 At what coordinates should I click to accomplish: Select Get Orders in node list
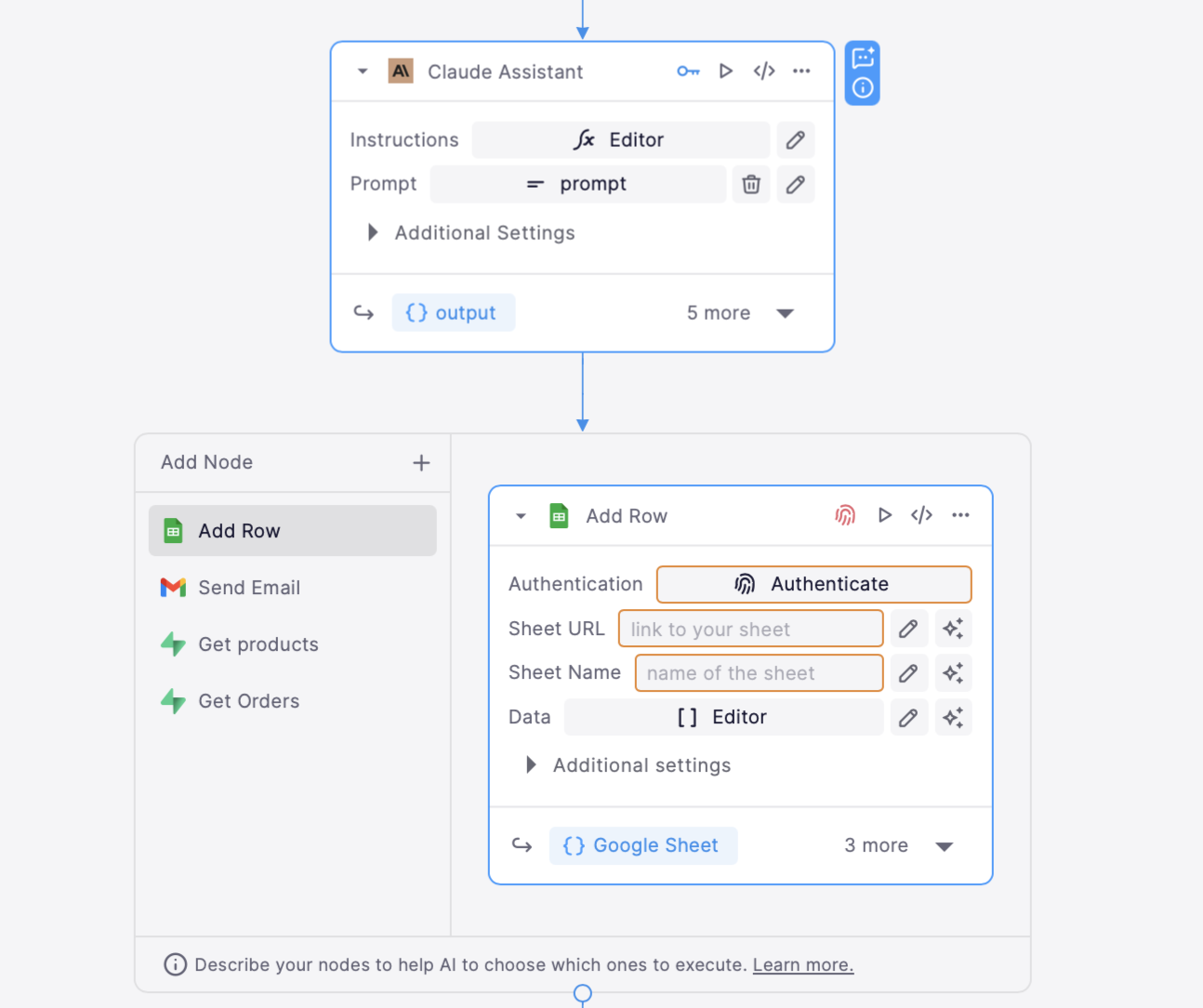coord(293,701)
